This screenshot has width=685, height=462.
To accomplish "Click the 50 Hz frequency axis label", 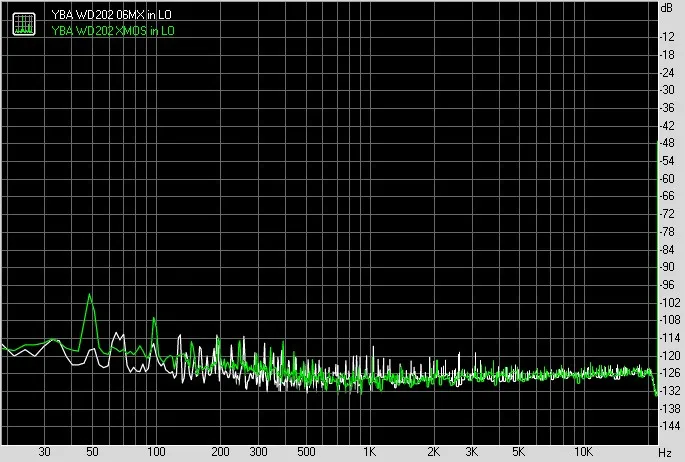I will tap(92, 452).
